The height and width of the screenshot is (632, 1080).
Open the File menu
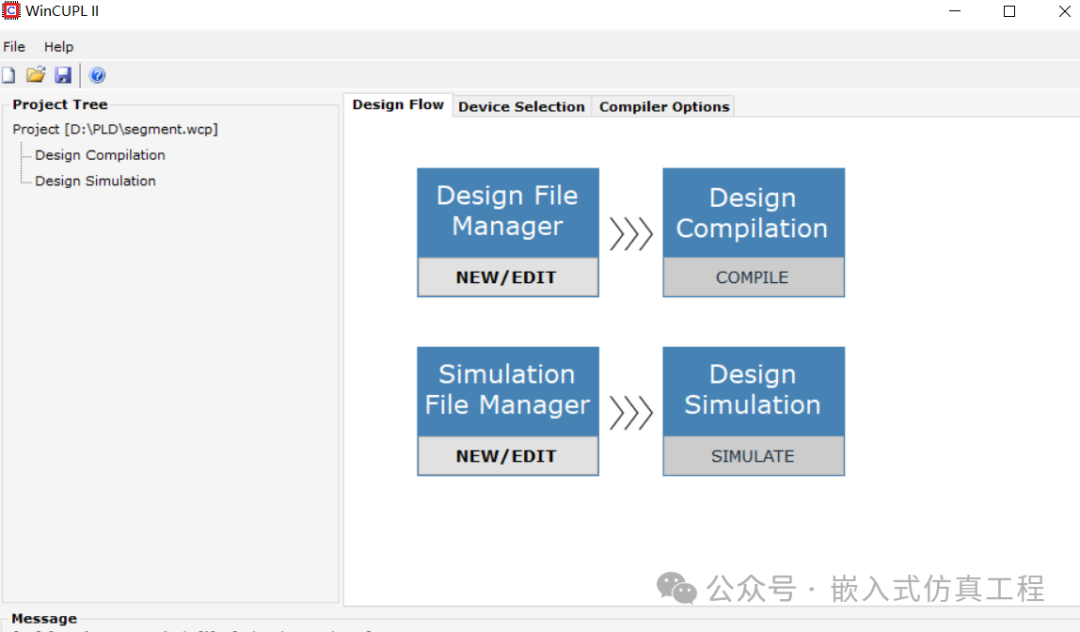[14, 47]
